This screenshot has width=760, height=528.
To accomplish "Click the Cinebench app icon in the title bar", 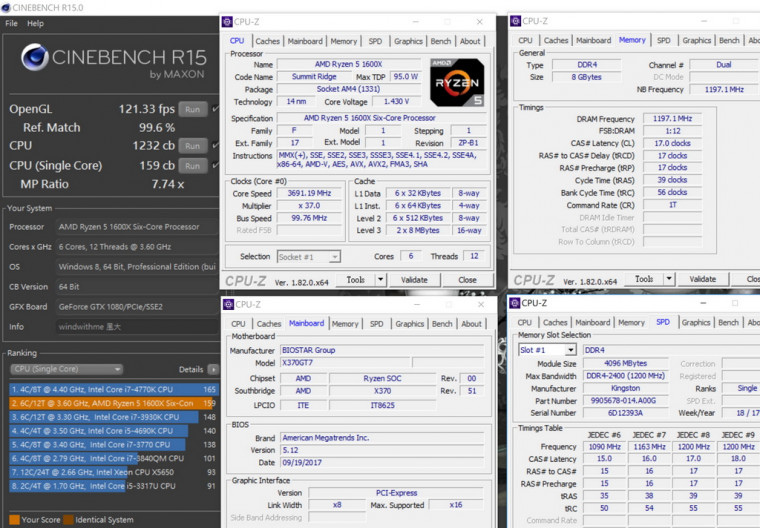I will pos(7,7).
